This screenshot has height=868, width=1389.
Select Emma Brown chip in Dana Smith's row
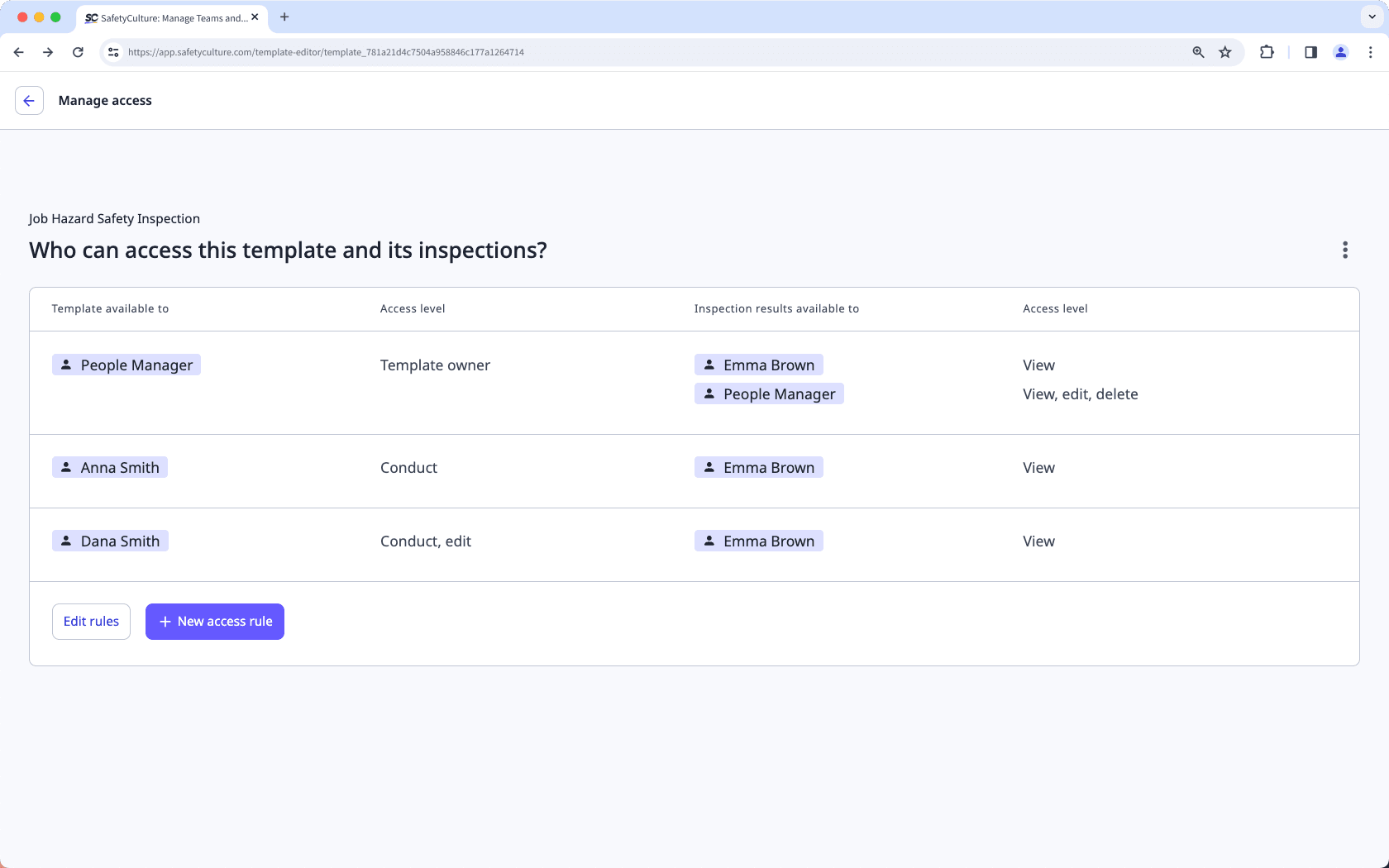pyautogui.click(x=758, y=541)
